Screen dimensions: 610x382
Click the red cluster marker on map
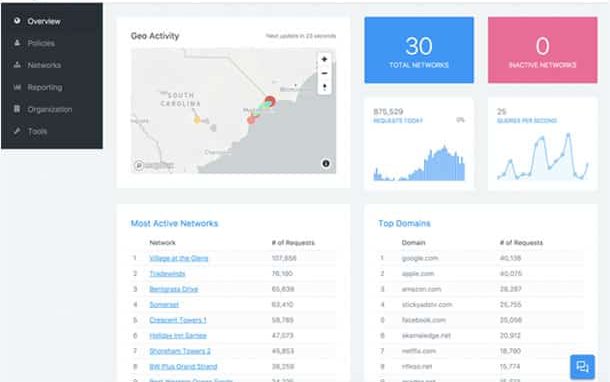(x=270, y=102)
